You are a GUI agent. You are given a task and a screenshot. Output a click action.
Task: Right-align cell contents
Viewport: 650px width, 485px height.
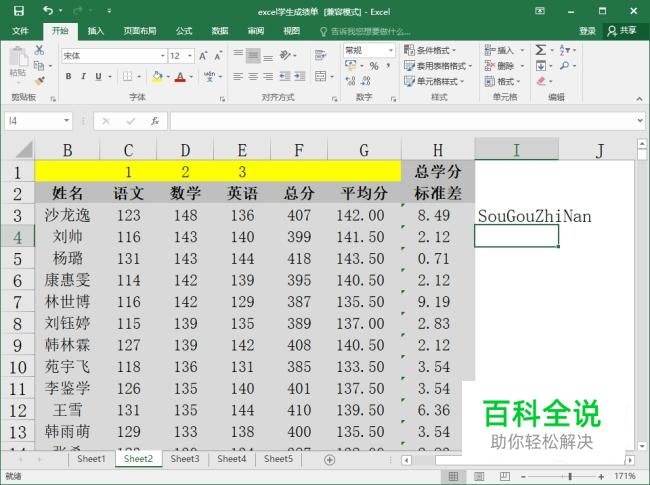tap(268, 76)
